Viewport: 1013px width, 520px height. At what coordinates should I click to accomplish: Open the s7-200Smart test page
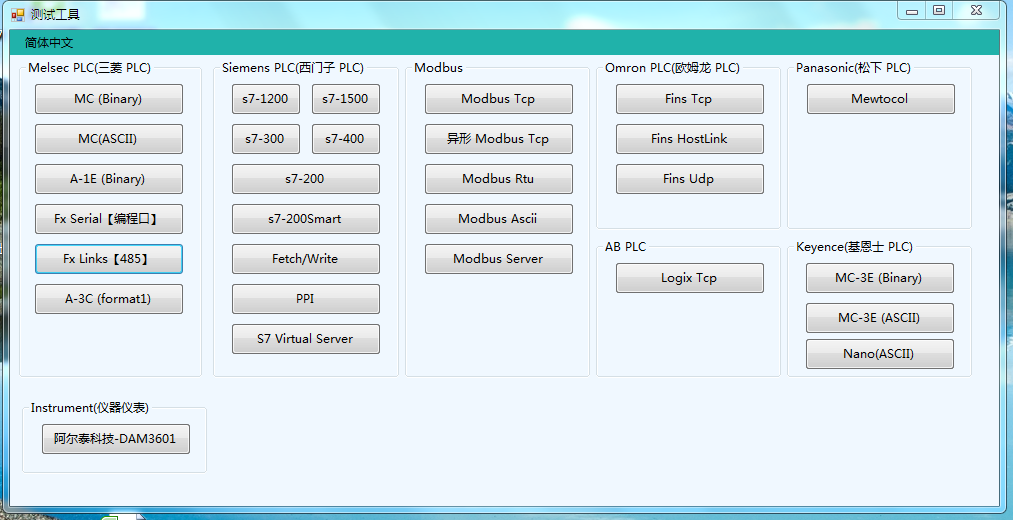pyautogui.click(x=305, y=219)
